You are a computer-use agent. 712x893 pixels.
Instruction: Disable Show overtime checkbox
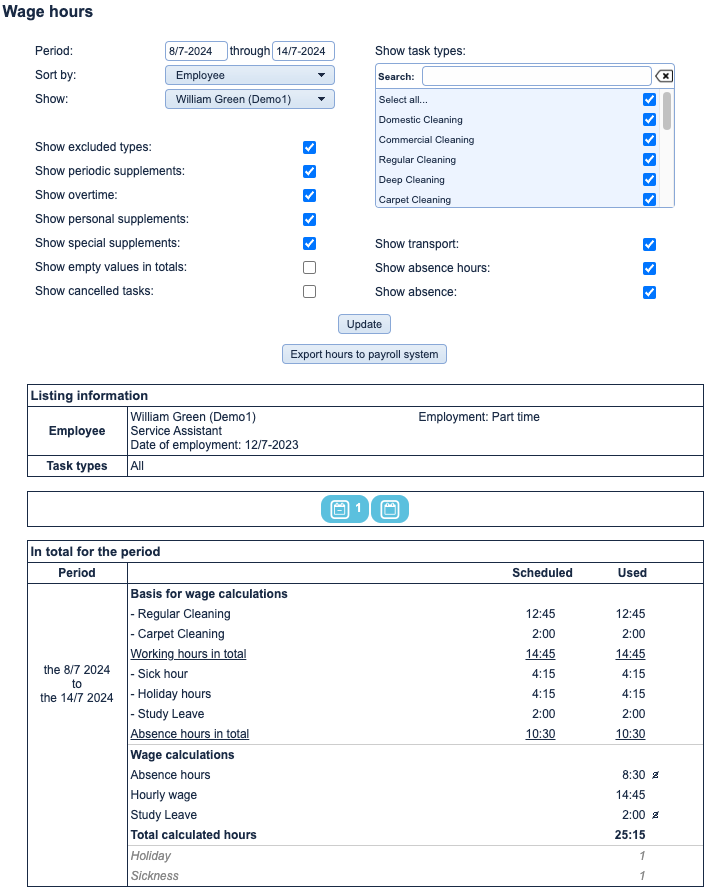tap(309, 195)
